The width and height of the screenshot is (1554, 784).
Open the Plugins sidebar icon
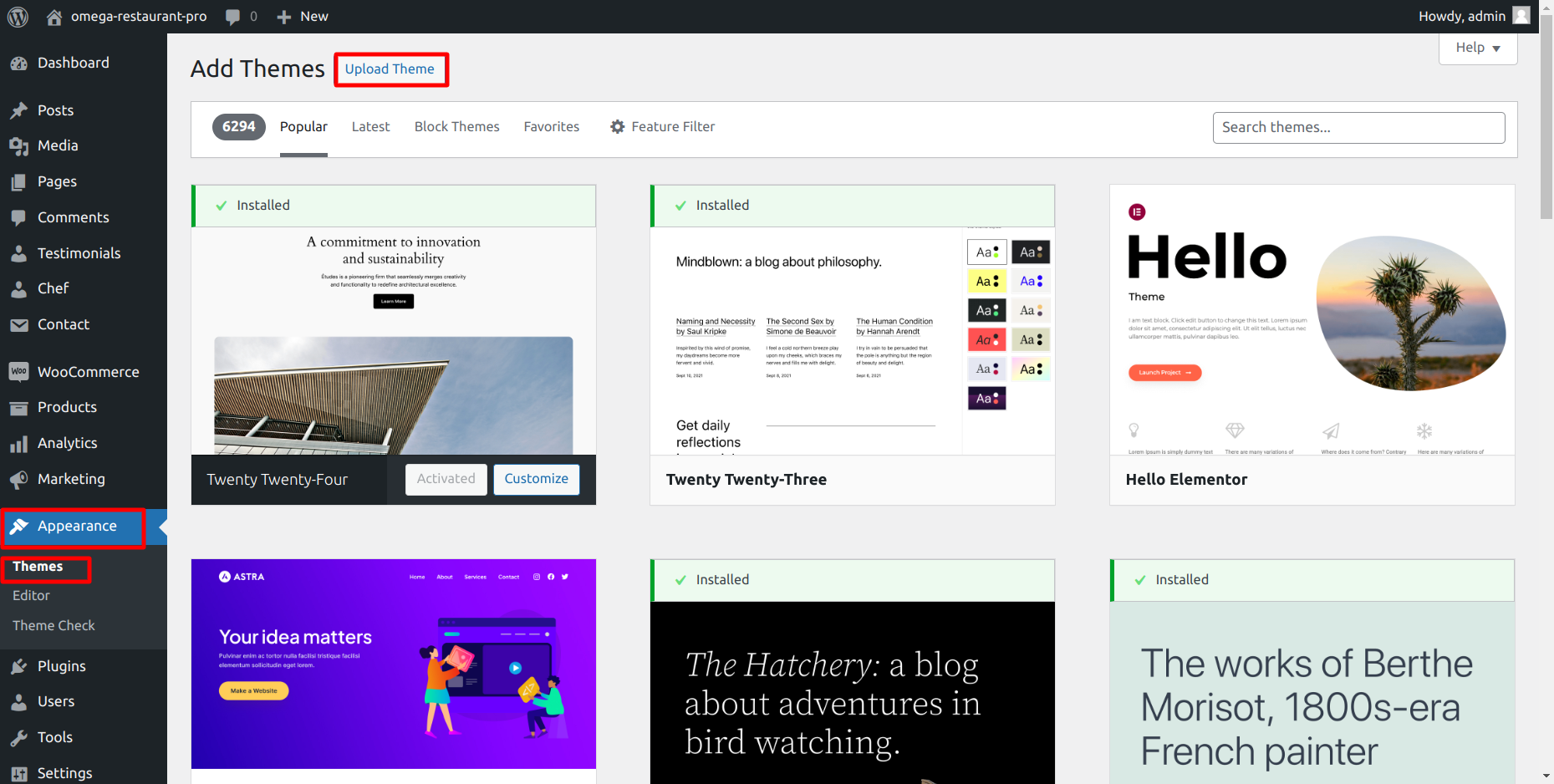coord(18,666)
